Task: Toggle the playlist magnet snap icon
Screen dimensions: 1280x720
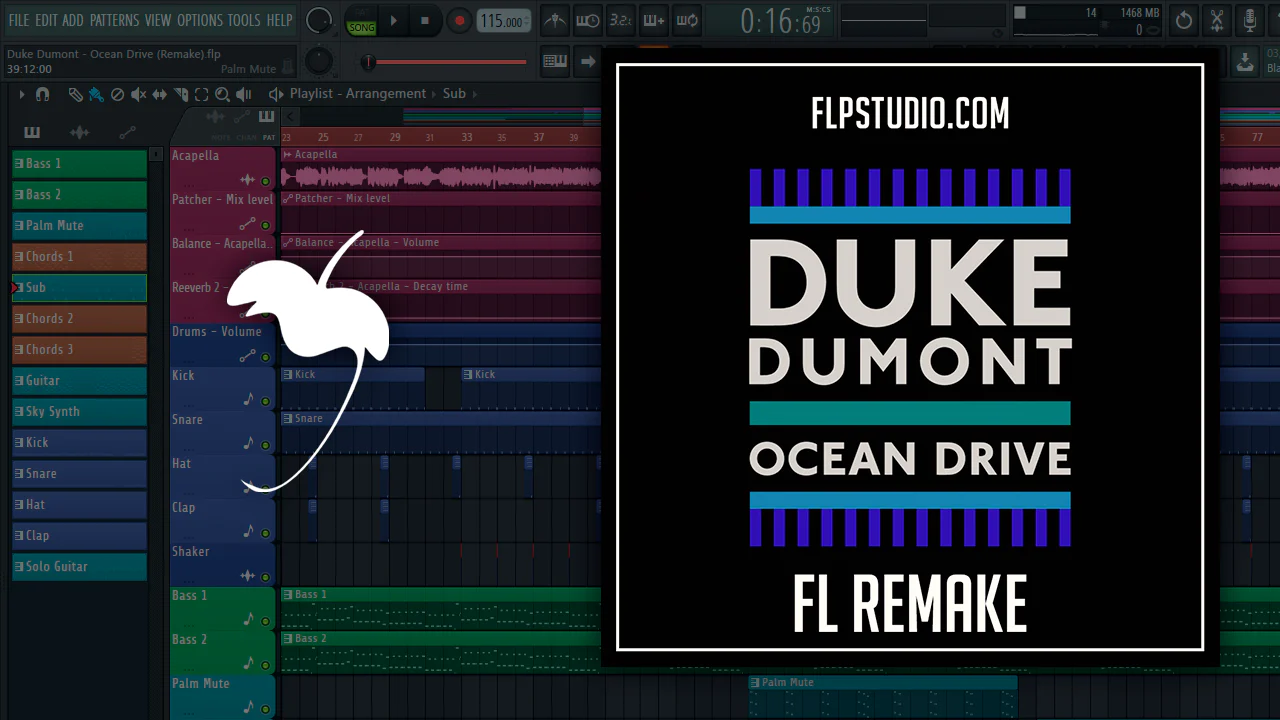Action: (42, 94)
